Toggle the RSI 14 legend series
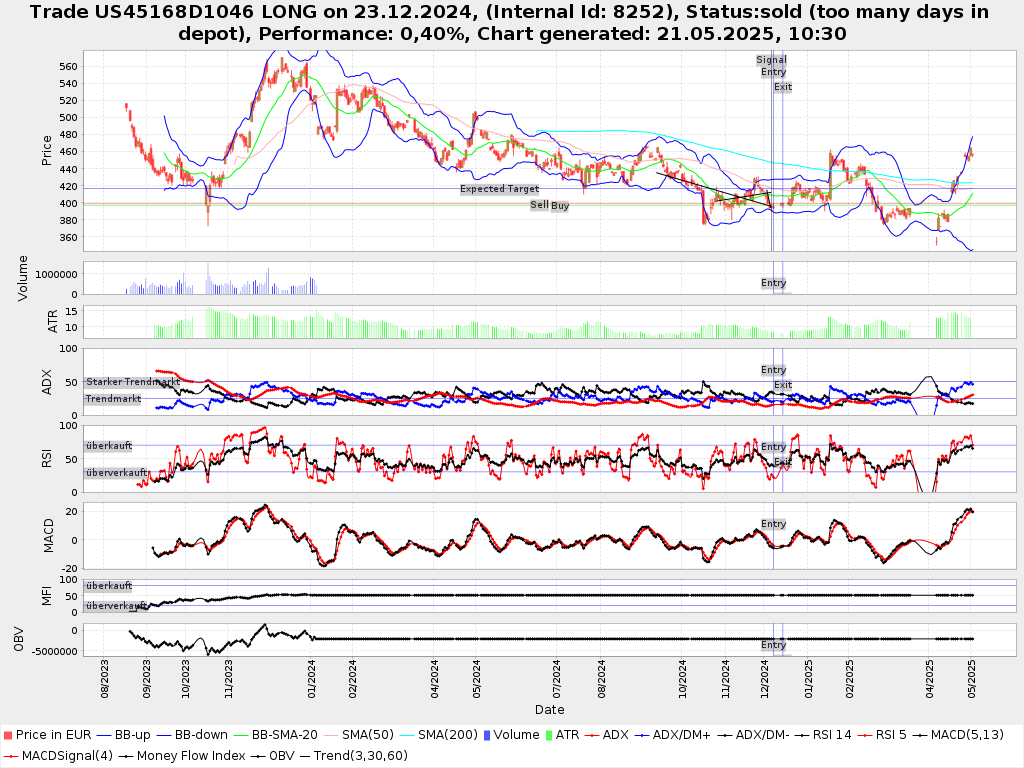 point(825,735)
